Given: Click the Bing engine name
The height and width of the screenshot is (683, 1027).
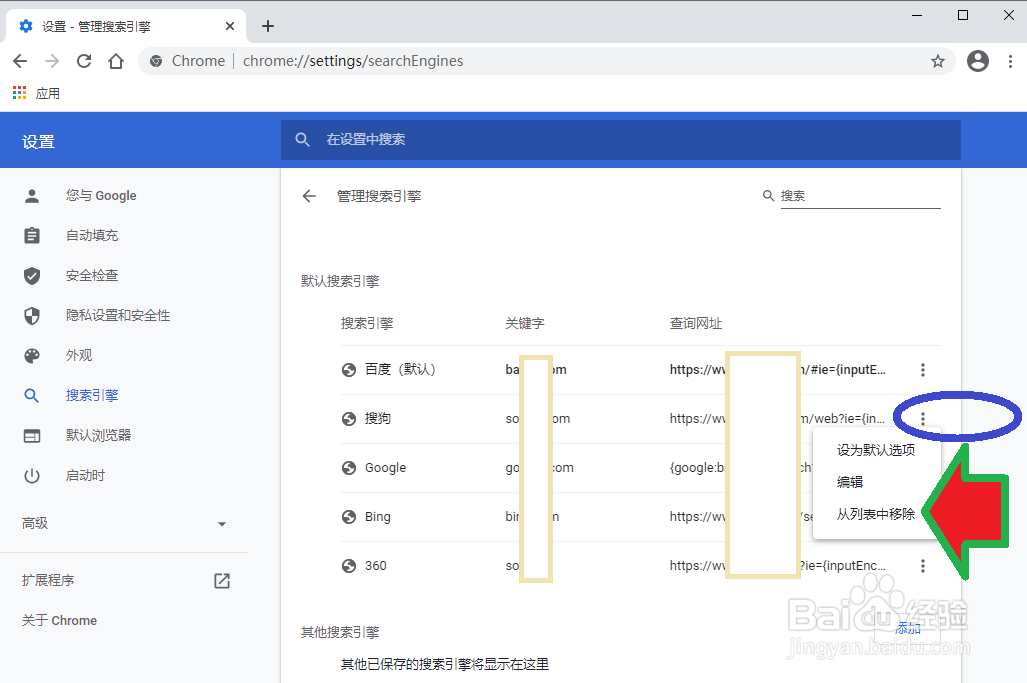Looking at the screenshot, I should click(x=377, y=517).
